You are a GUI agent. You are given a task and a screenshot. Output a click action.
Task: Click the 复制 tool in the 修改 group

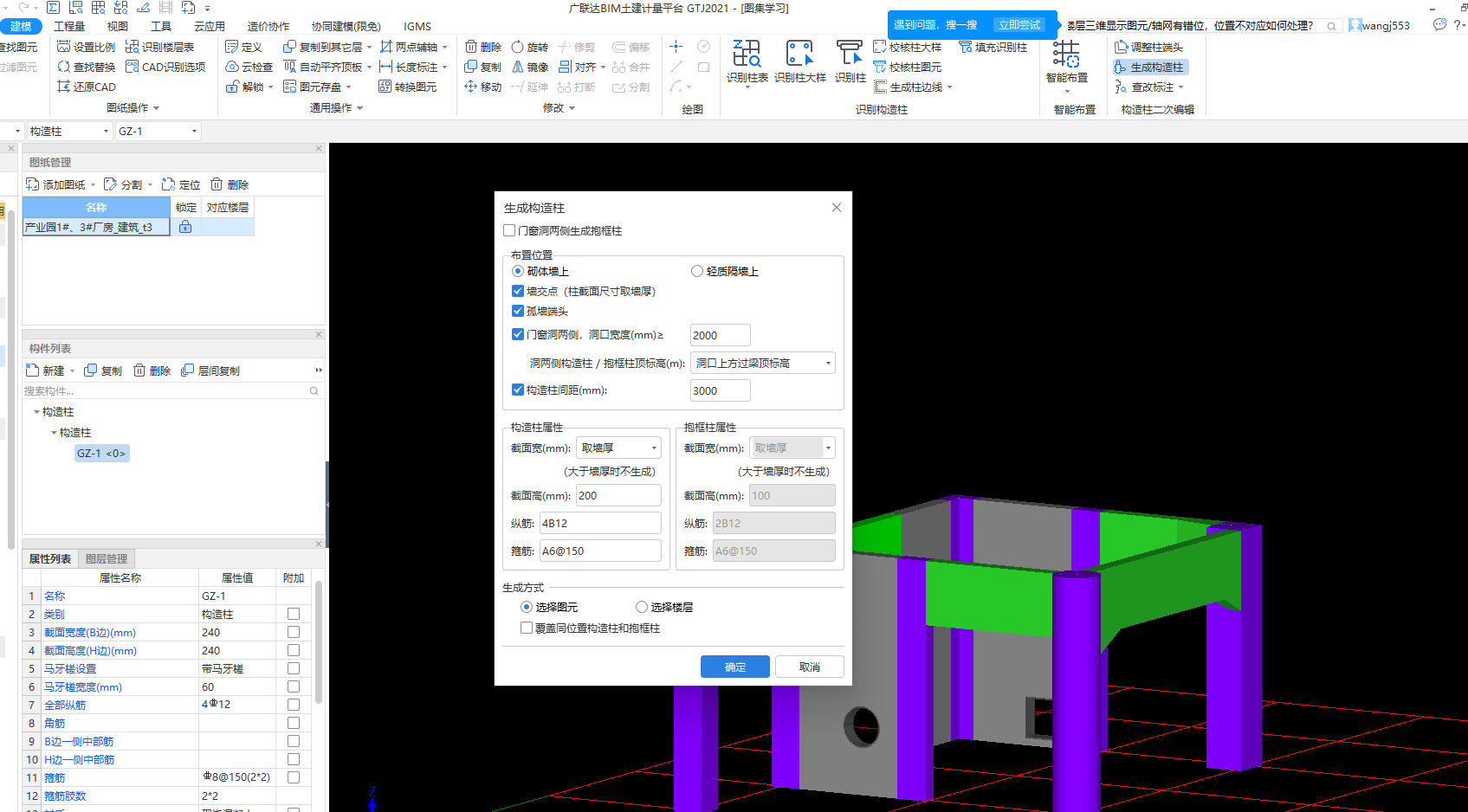pos(483,68)
